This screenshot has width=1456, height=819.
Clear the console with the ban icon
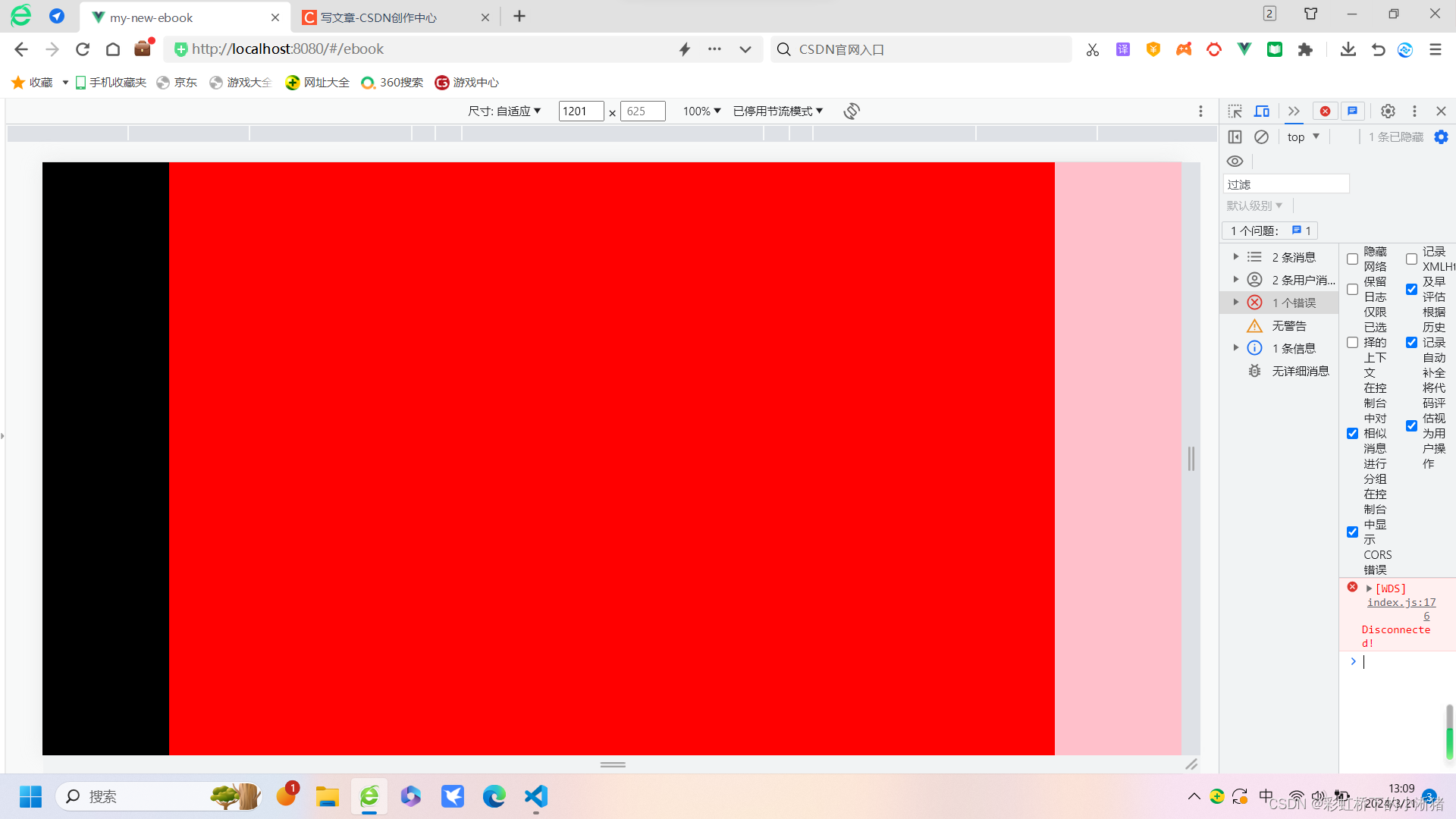[1261, 137]
